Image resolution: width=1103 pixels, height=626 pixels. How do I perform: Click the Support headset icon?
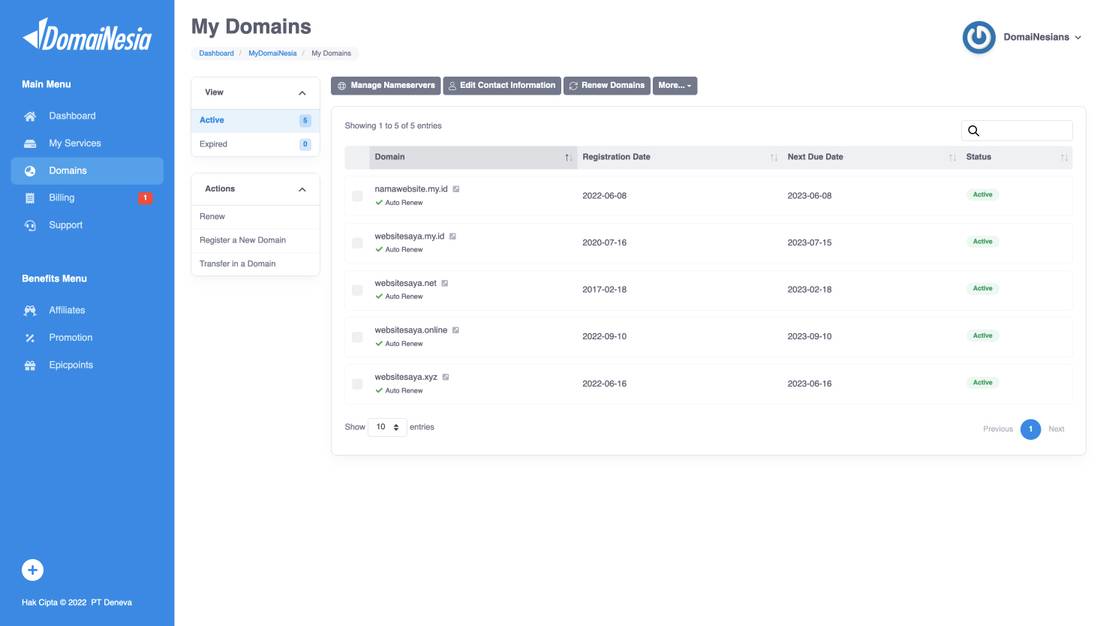[x=31, y=224]
